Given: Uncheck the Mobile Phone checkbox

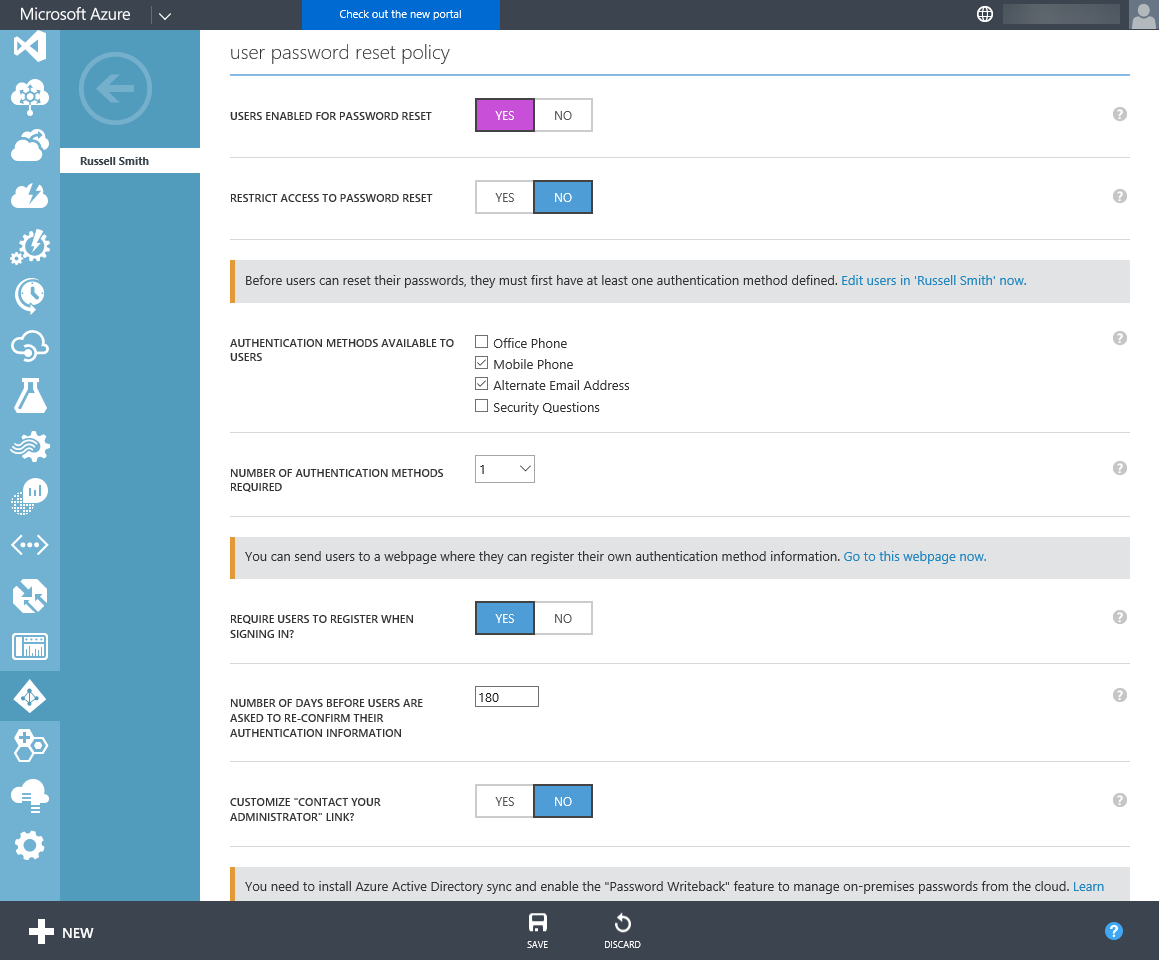Looking at the screenshot, I should (x=481, y=363).
